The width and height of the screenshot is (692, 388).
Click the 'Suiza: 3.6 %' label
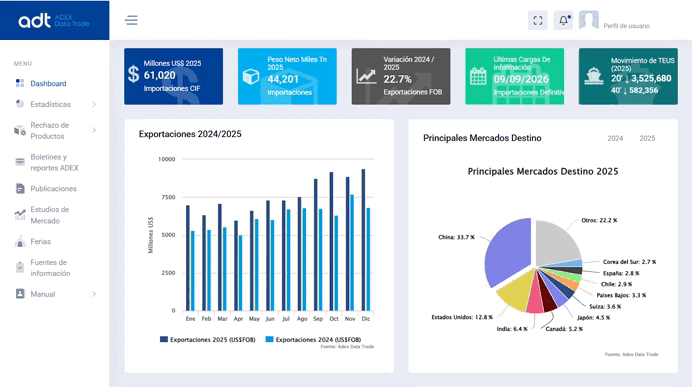tap(605, 306)
